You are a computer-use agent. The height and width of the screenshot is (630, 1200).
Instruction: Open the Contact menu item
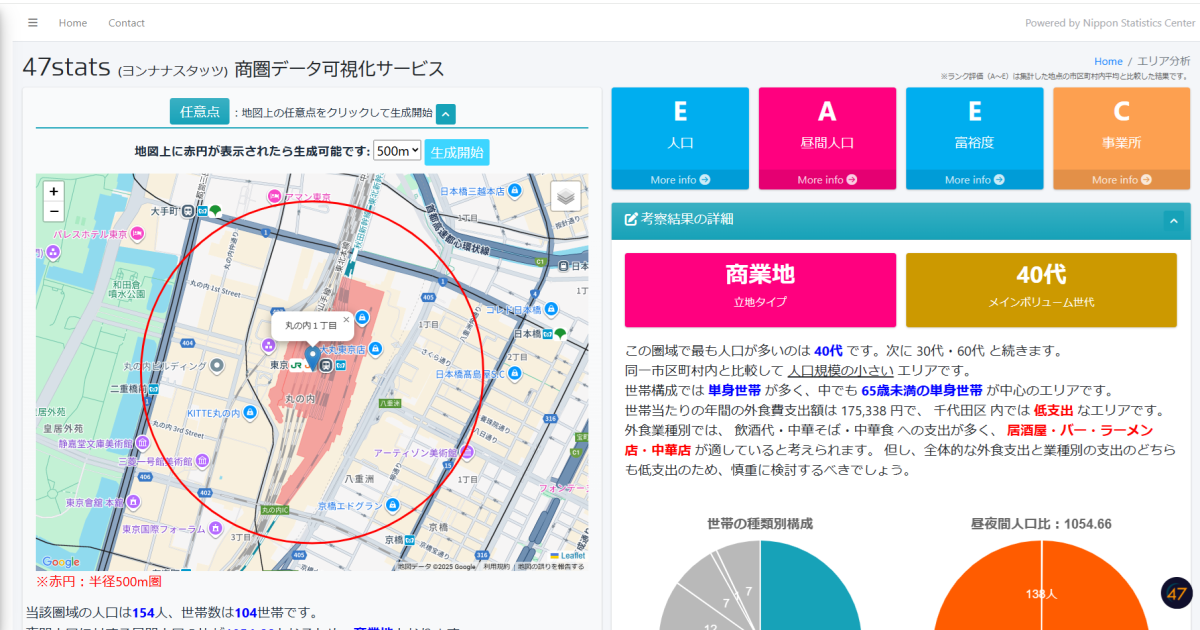click(126, 23)
